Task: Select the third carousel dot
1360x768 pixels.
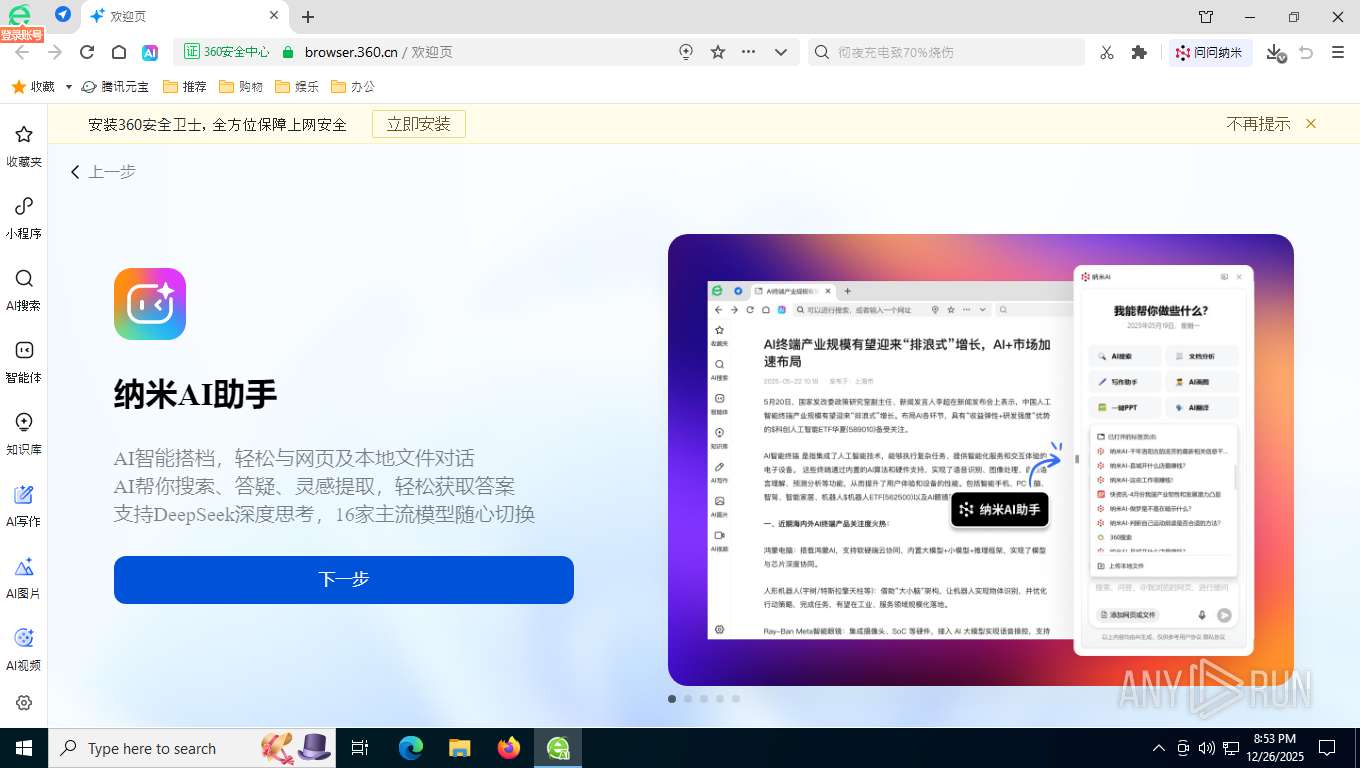Action: [704, 699]
